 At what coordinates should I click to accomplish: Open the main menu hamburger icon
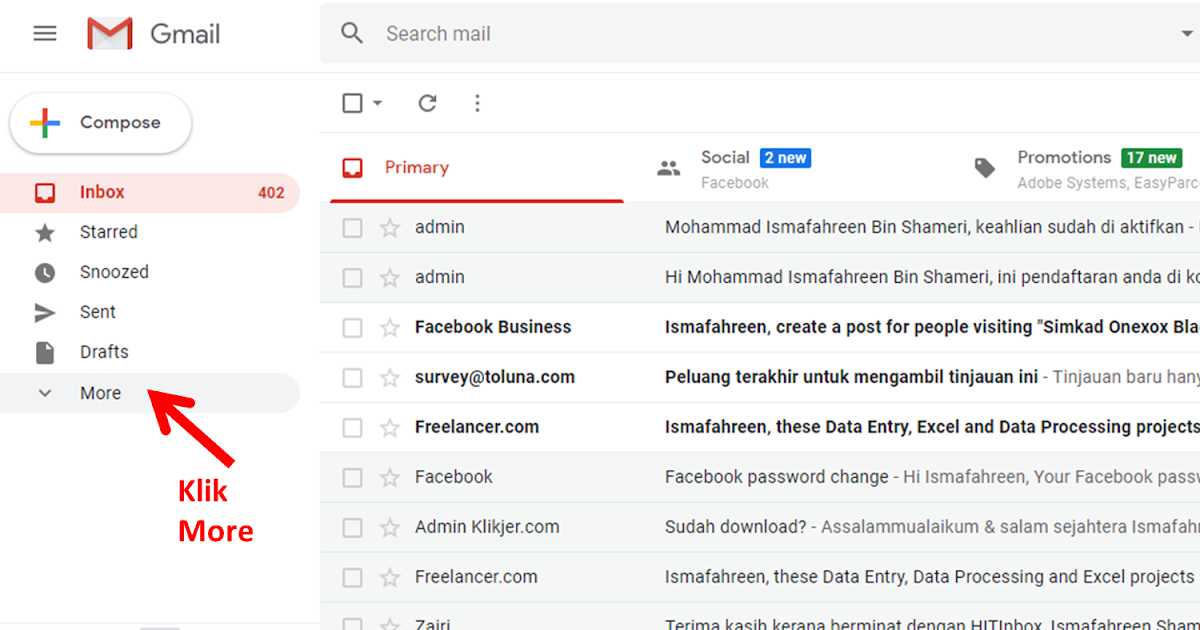(x=45, y=33)
